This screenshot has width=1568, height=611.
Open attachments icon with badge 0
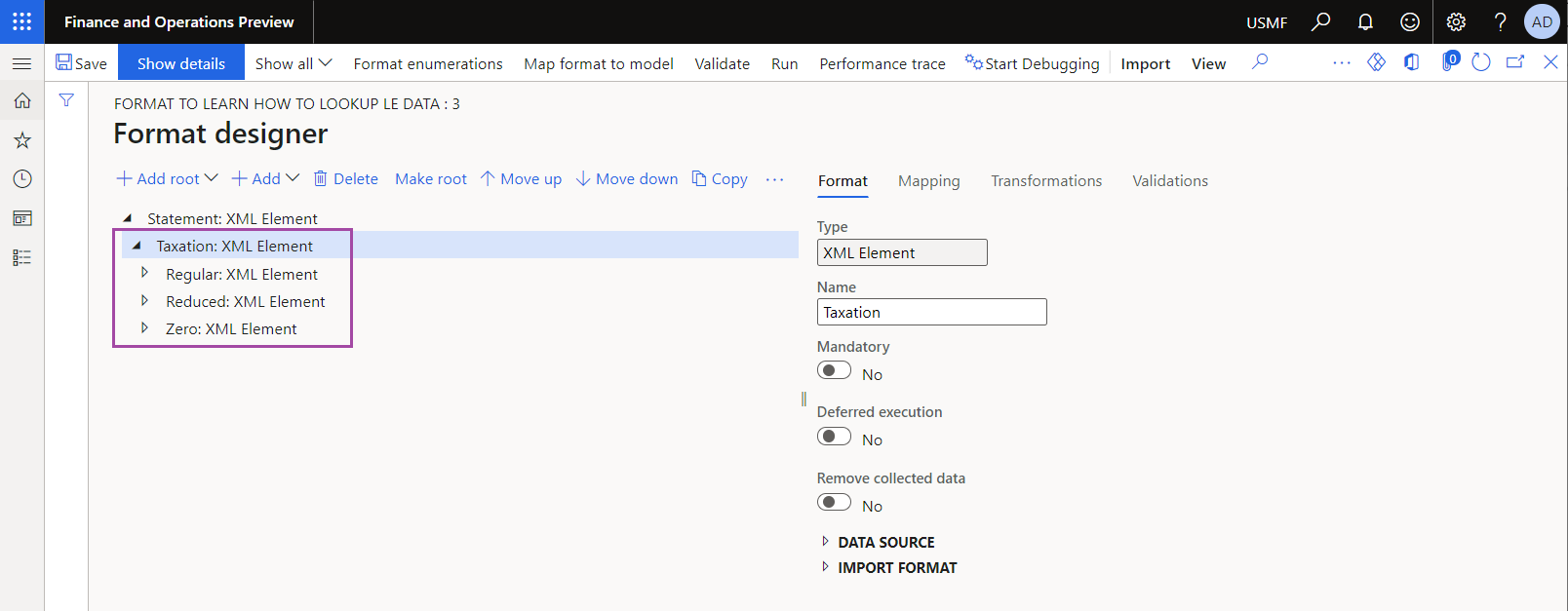pos(1449,61)
